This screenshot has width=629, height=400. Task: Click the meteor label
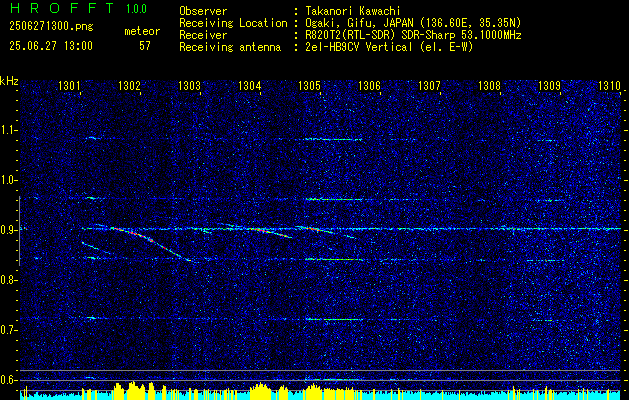tap(142, 31)
